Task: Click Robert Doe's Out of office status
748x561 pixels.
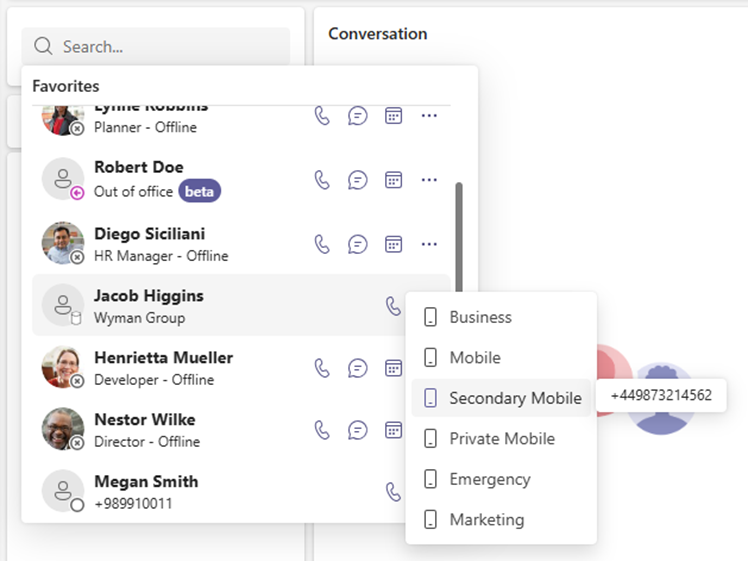Action: [134, 192]
